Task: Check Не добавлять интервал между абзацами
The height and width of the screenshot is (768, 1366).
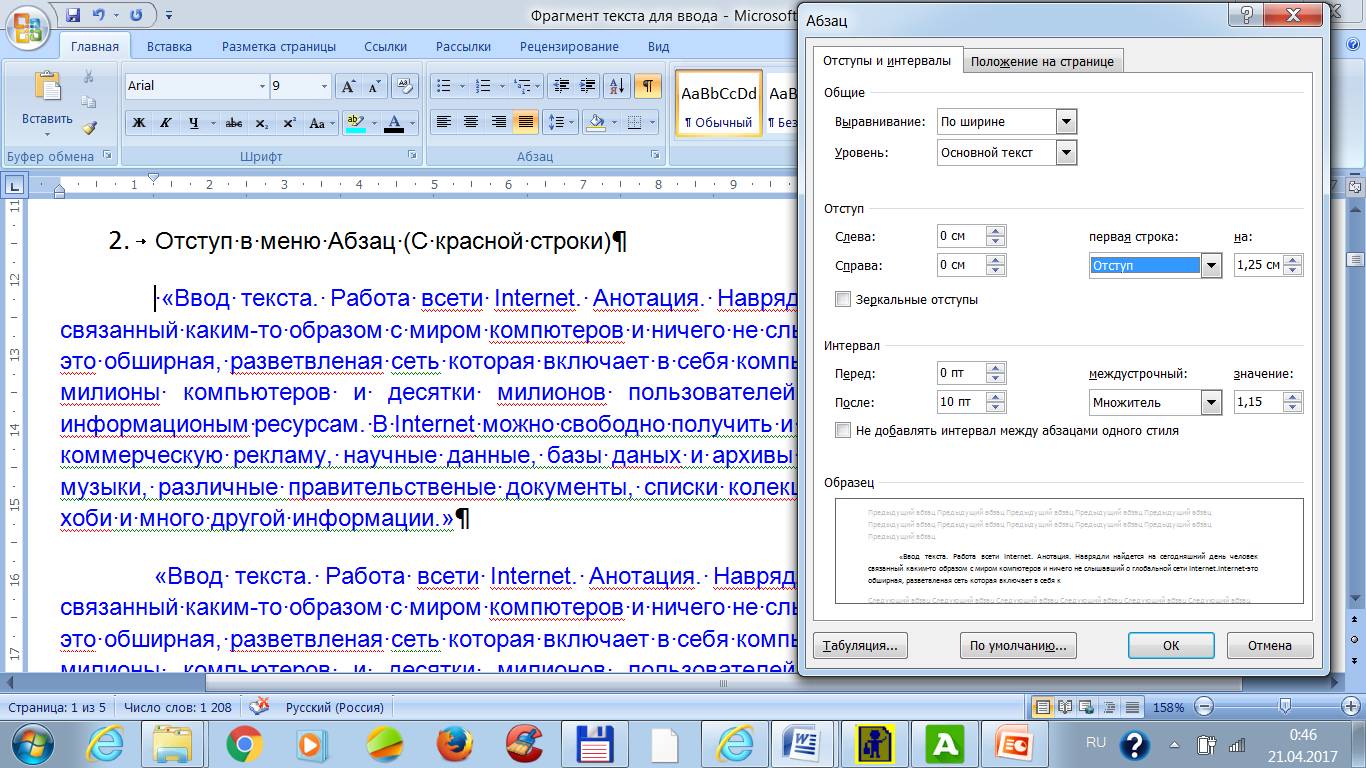Action: pos(843,431)
